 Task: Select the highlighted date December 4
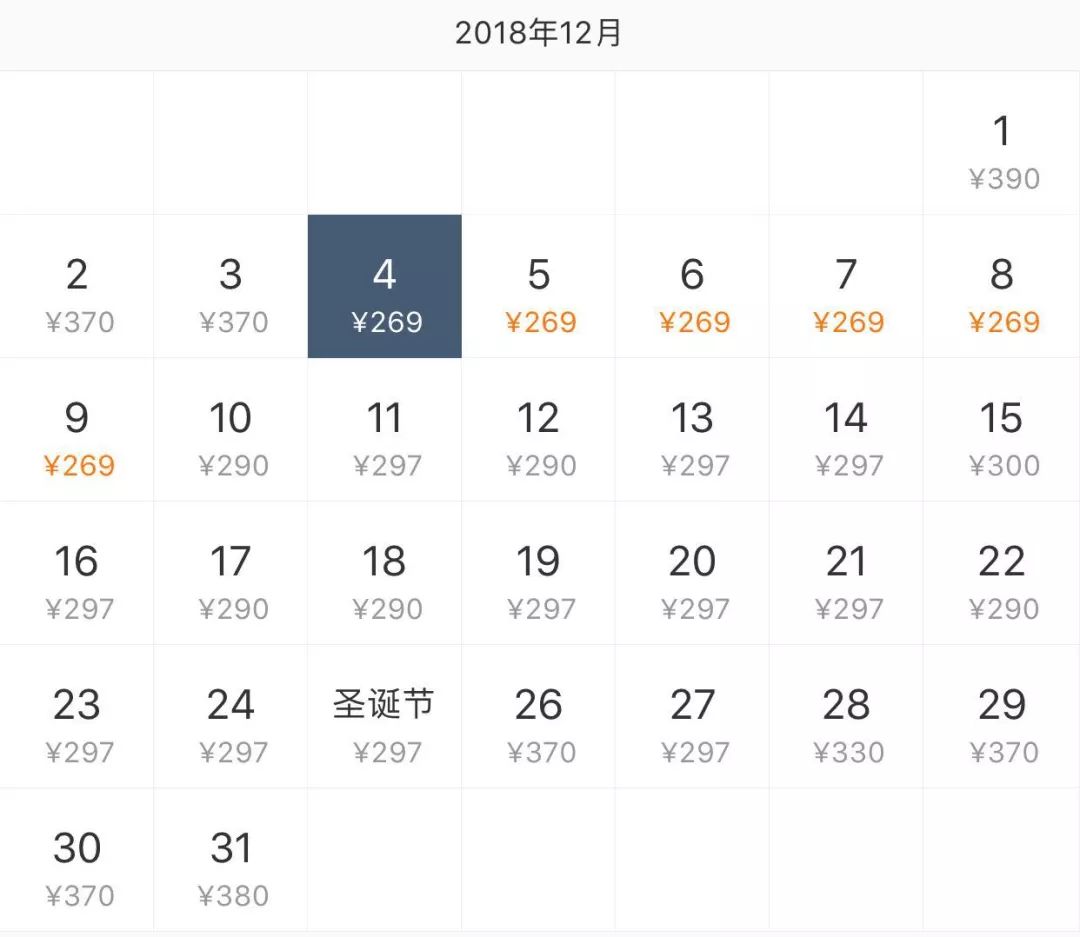point(384,285)
